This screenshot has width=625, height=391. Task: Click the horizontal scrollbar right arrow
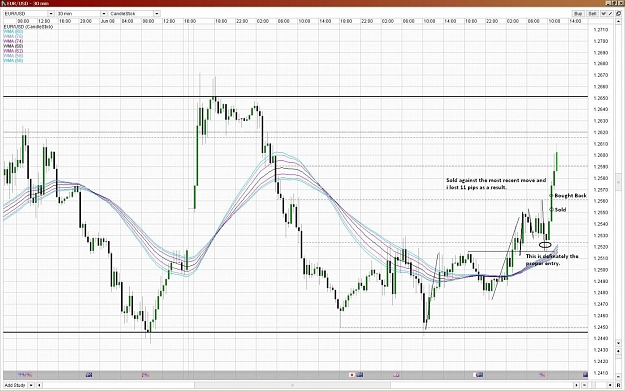[x=576, y=385]
